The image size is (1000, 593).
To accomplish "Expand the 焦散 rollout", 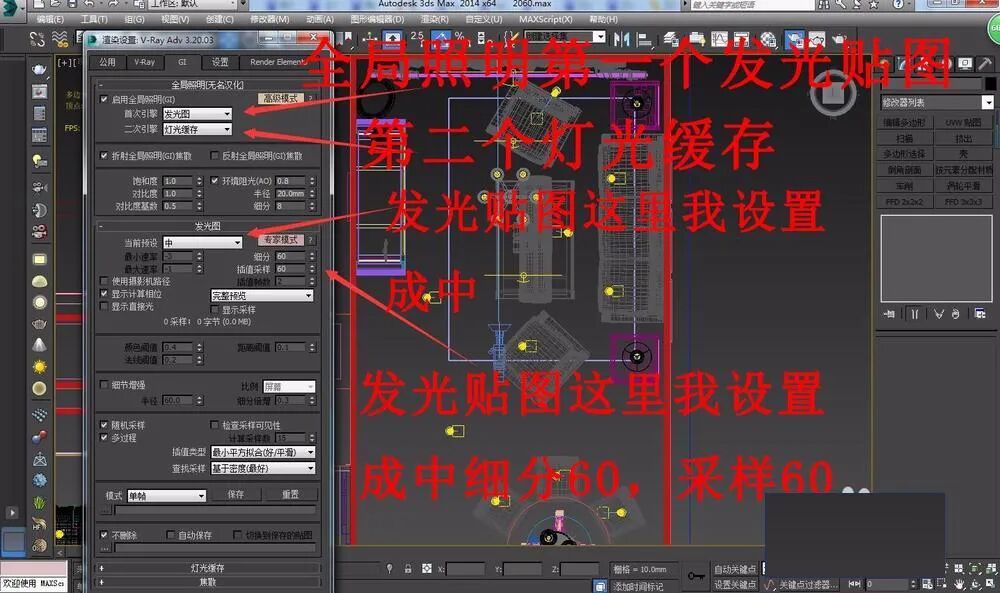I will coord(207,582).
